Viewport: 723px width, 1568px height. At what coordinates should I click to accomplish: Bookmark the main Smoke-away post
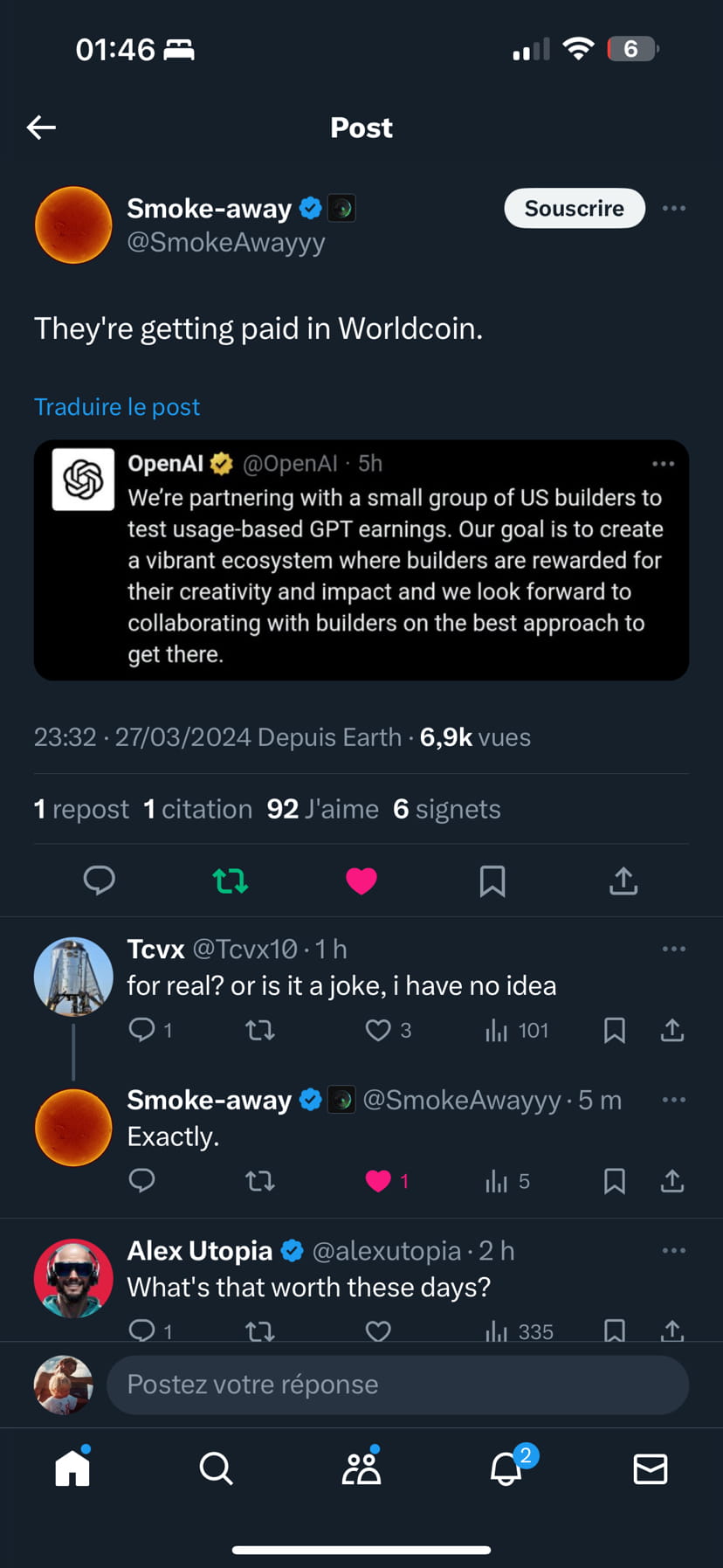[x=492, y=881]
